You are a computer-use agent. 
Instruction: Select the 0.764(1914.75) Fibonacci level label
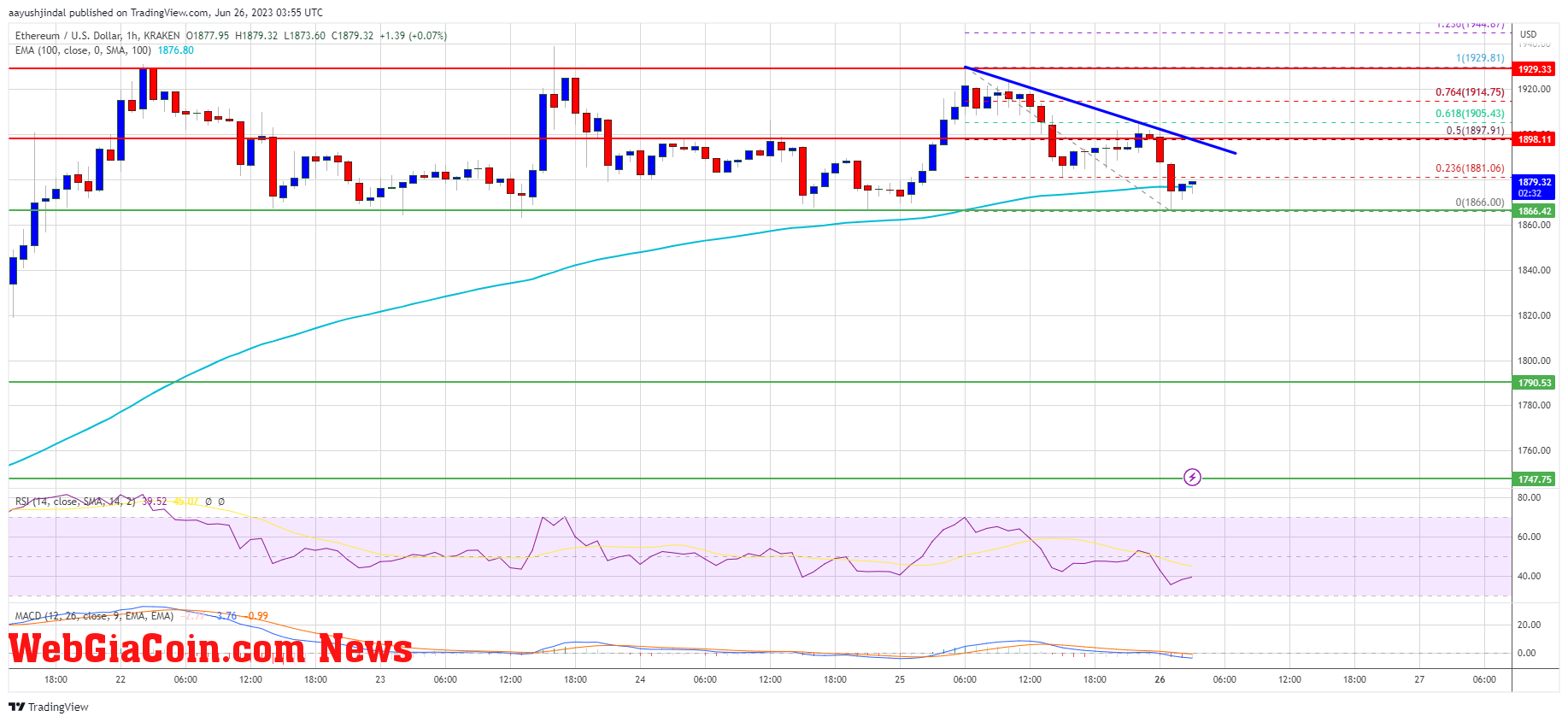[1470, 92]
